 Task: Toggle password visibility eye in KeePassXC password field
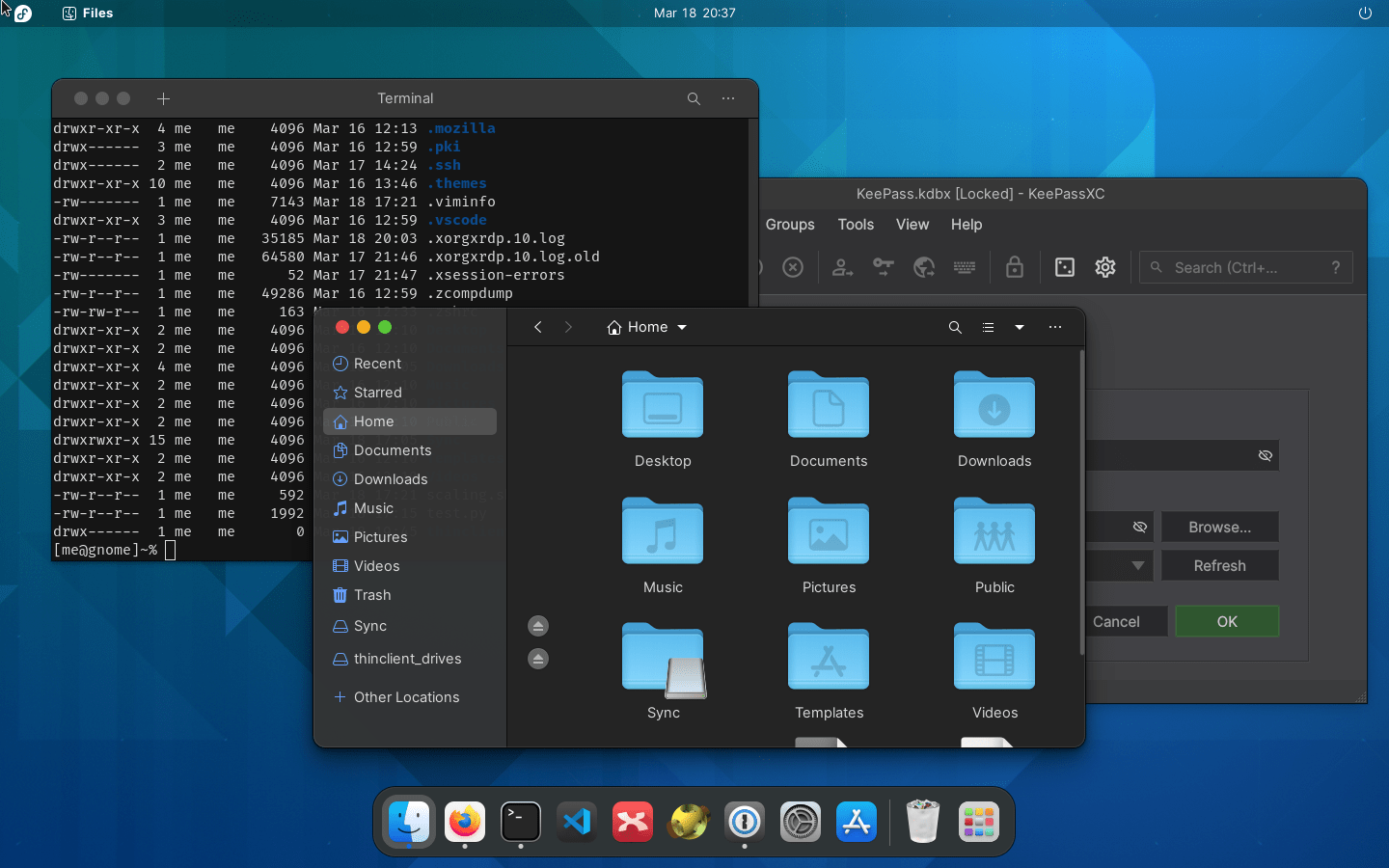click(x=1266, y=455)
